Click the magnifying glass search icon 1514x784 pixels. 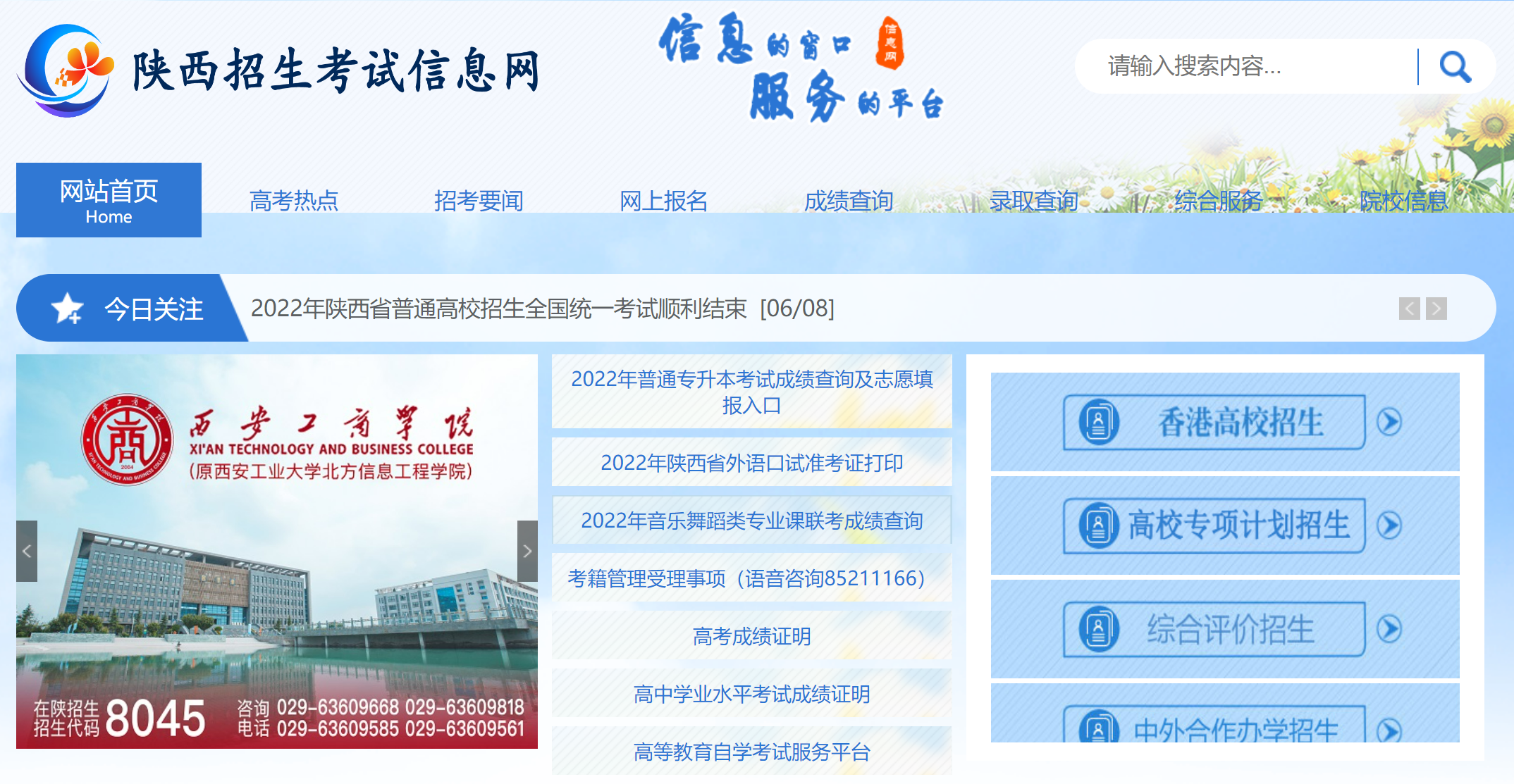tap(1455, 67)
